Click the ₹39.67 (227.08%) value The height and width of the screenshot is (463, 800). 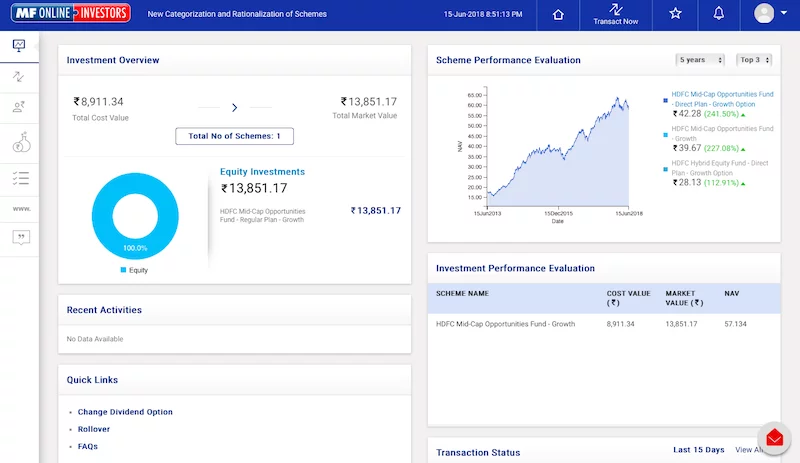click(x=709, y=148)
